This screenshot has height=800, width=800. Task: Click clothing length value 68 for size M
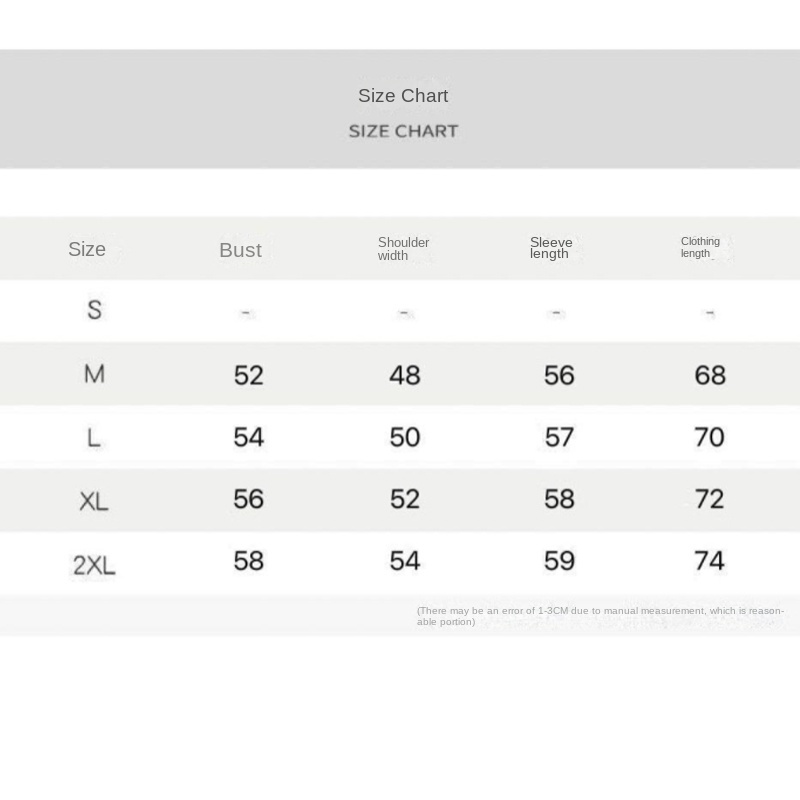click(x=709, y=375)
